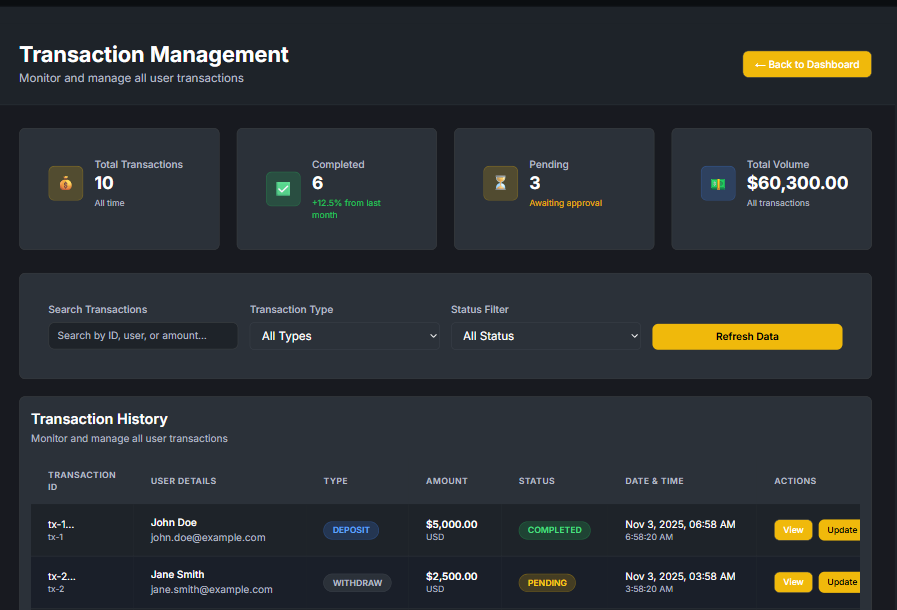Image resolution: width=897 pixels, height=610 pixels.
Task: Expand the Status Filter chevron
Action: click(x=634, y=336)
